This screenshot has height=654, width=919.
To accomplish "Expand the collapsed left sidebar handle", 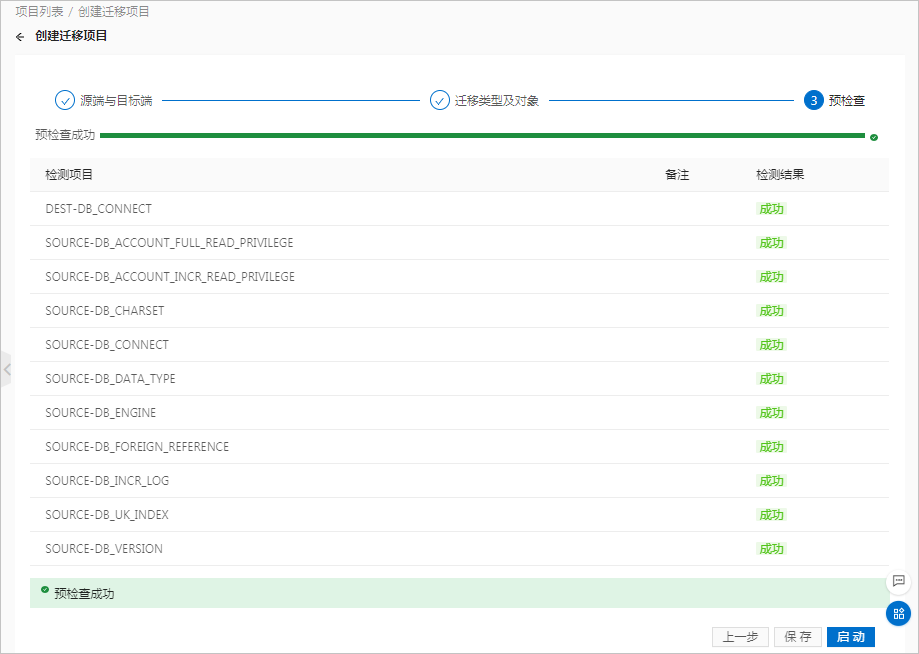I will (x=6, y=369).
